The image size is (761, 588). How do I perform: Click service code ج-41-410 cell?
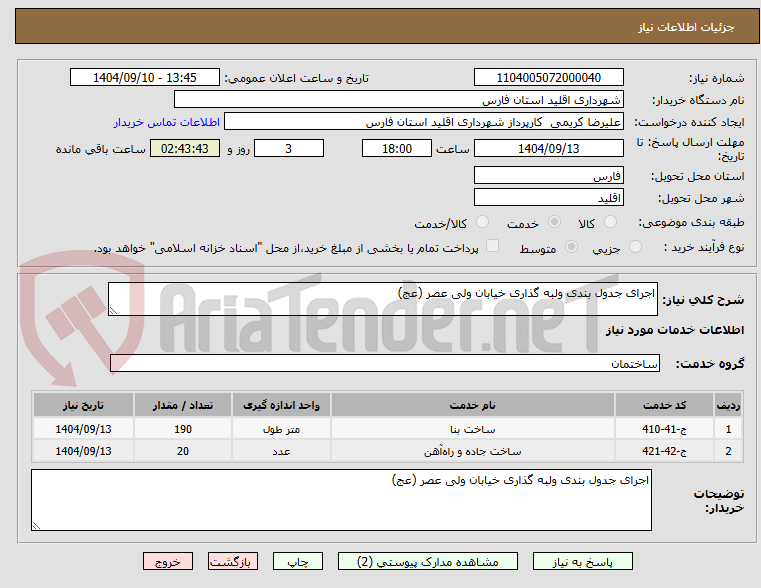tap(664, 429)
